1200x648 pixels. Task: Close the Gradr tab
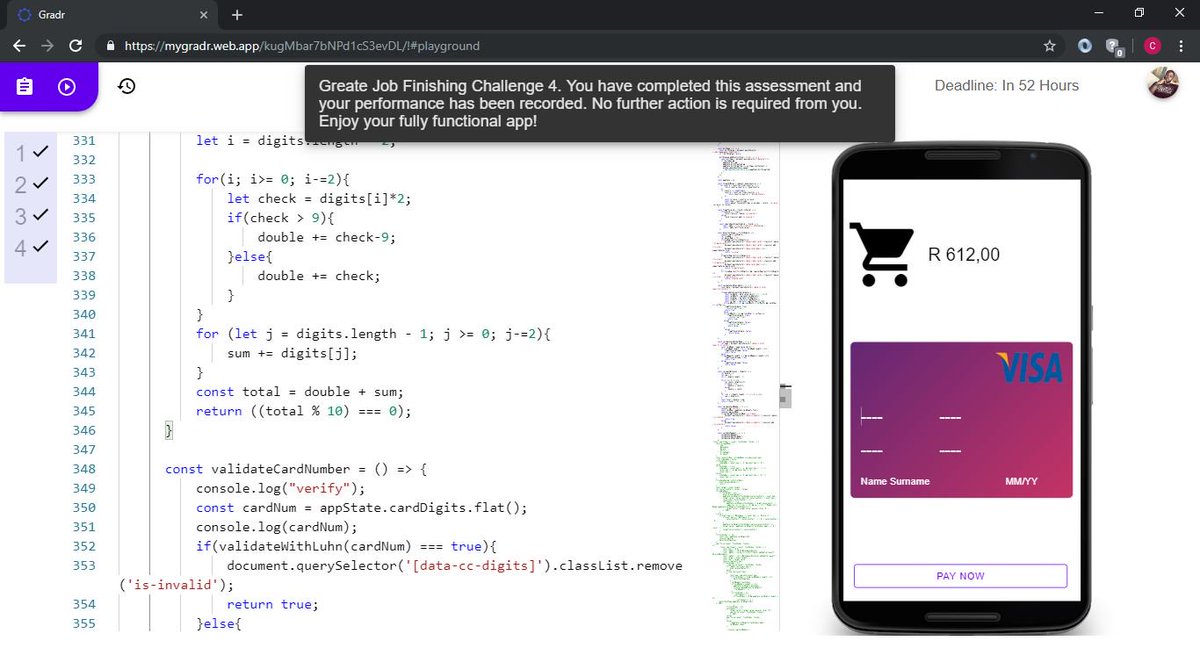(204, 15)
